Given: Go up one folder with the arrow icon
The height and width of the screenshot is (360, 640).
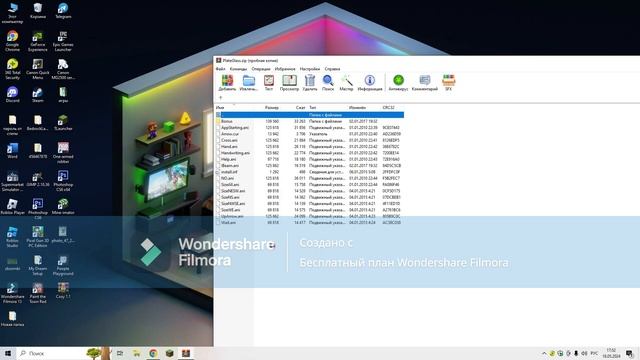Looking at the screenshot, I should 220,98.
